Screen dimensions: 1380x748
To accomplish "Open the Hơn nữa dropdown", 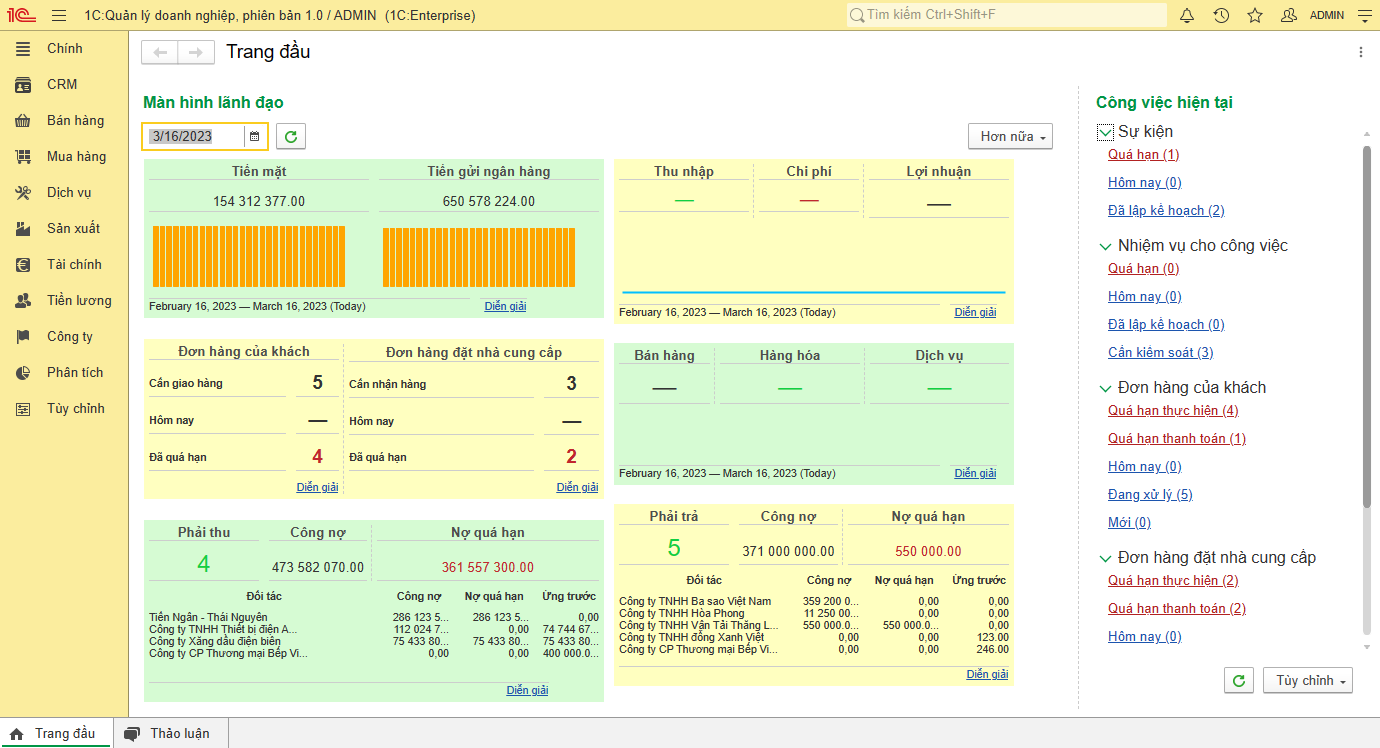I will (x=1010, y=136).
